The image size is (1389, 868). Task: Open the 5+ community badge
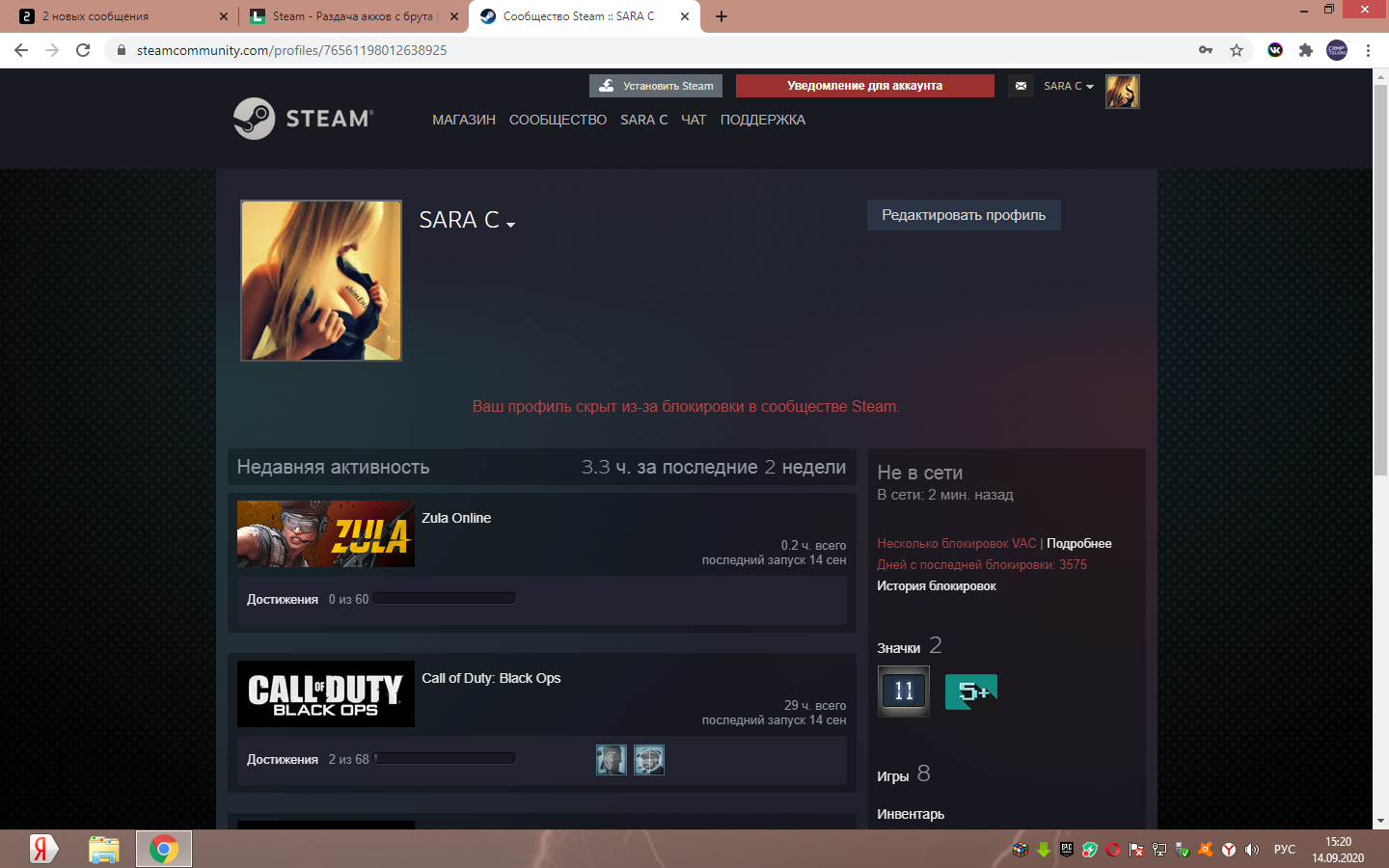click(x=970, y=692)
